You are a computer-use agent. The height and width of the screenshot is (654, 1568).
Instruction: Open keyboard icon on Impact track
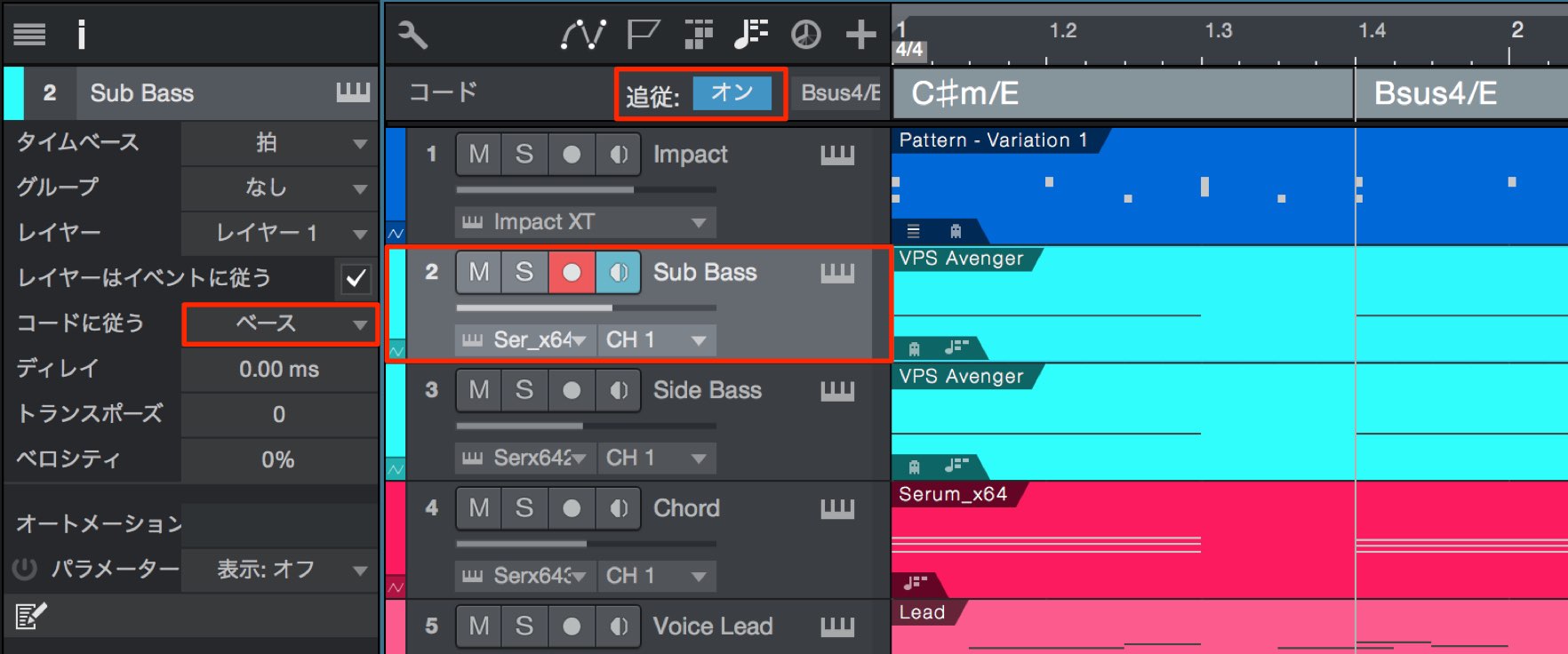pyautogui.click(x=837, y=156)
